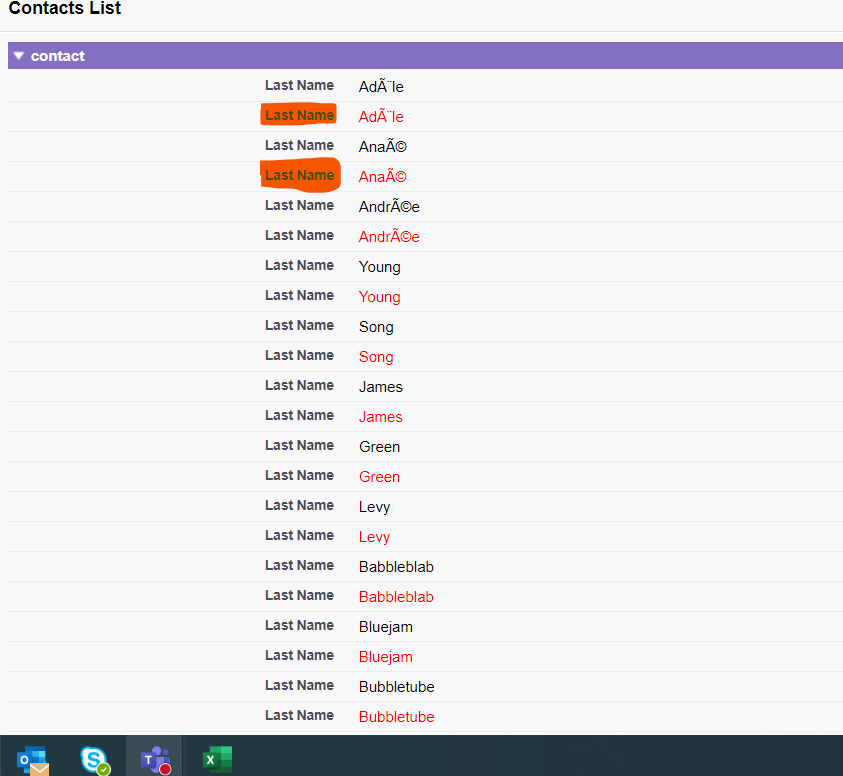This screenshot has height=776, width=843.
Task: Collapse the contact section using its arrow
Action: click(x=18, y=55)
